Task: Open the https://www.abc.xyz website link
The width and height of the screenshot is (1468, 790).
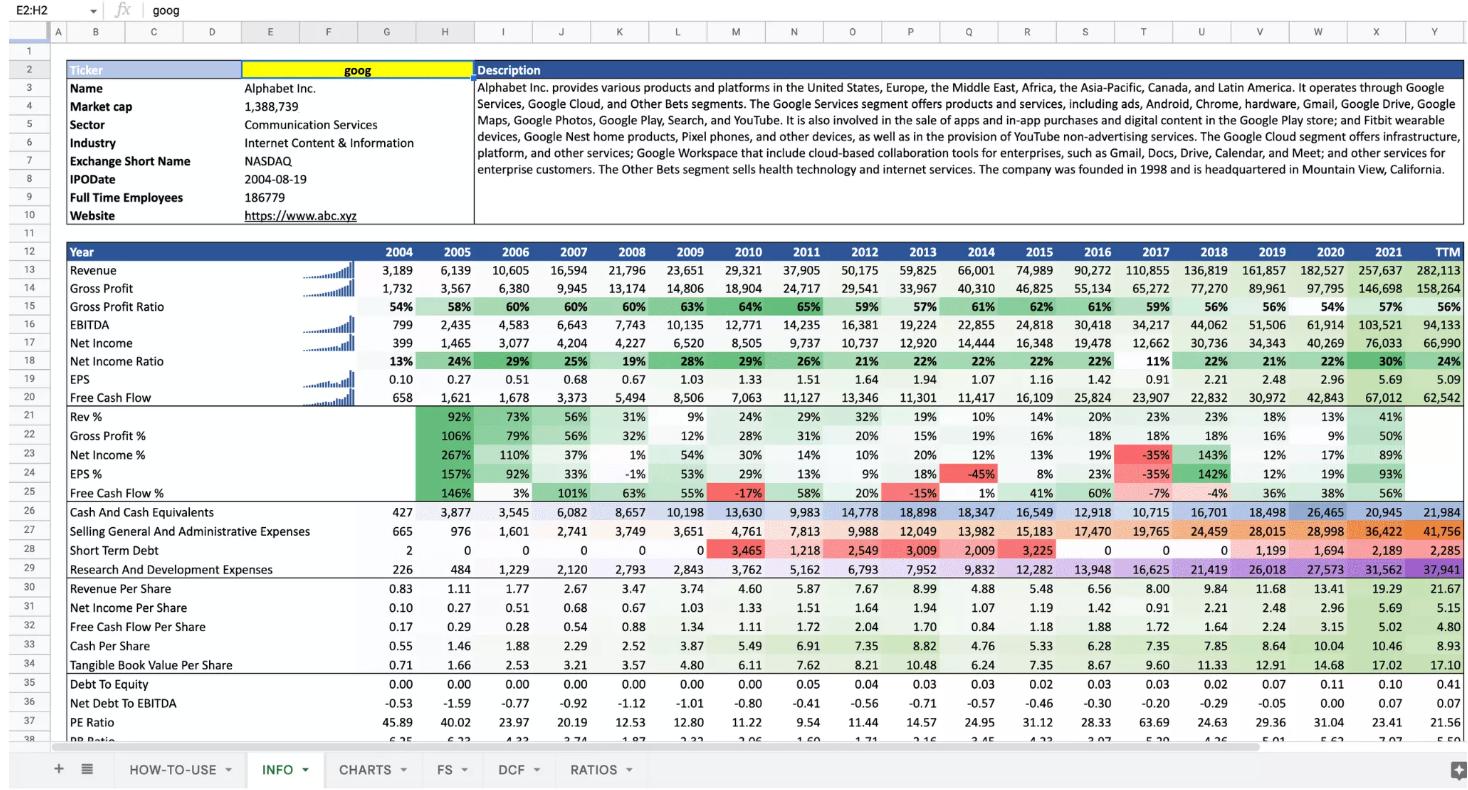Action: [300, 216]
